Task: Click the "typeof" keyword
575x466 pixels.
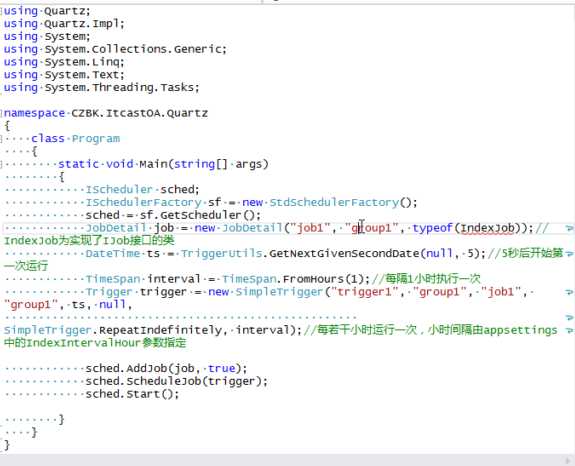Action: click(x=433, y=228)
